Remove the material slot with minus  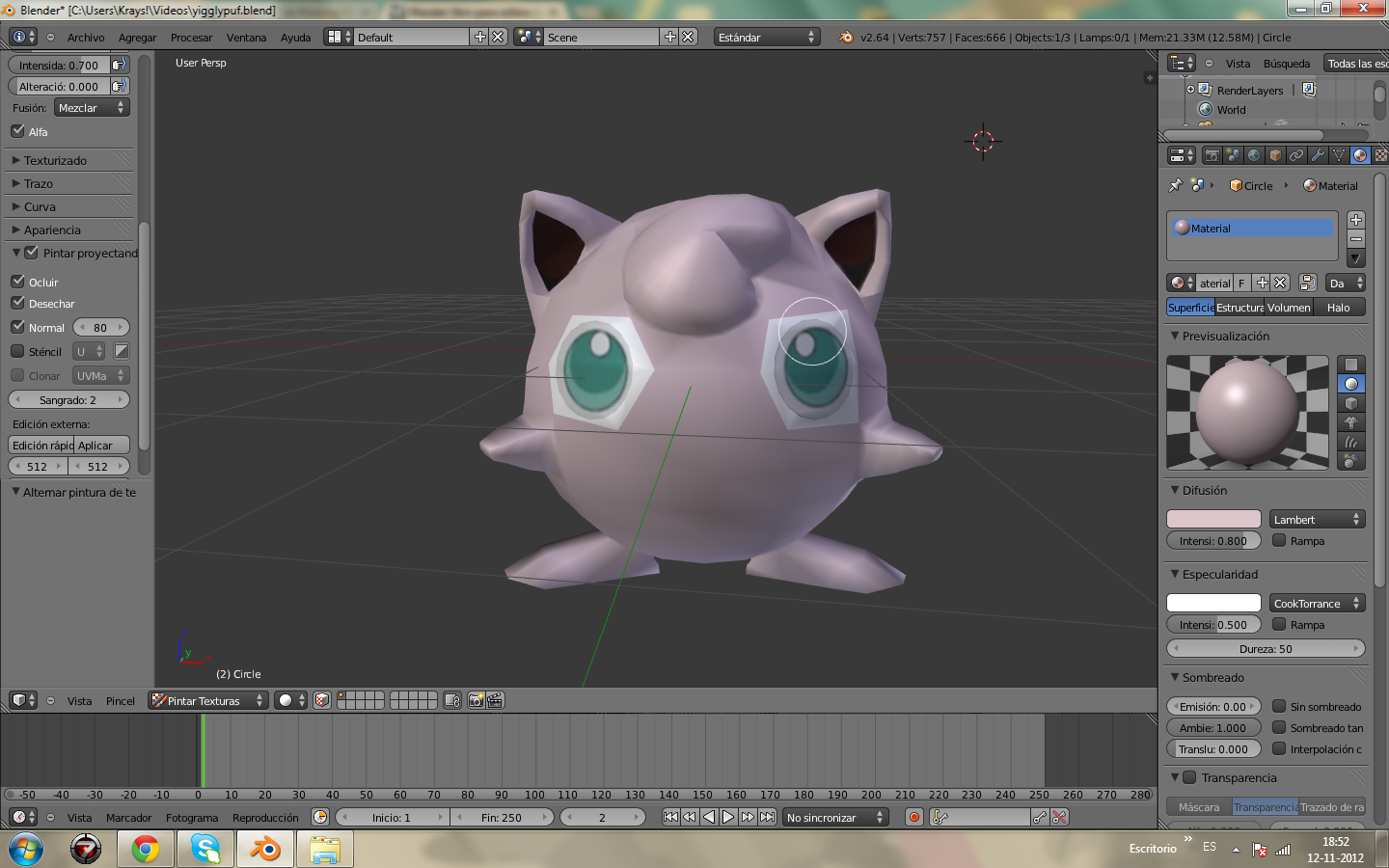tap(1356, 238)
